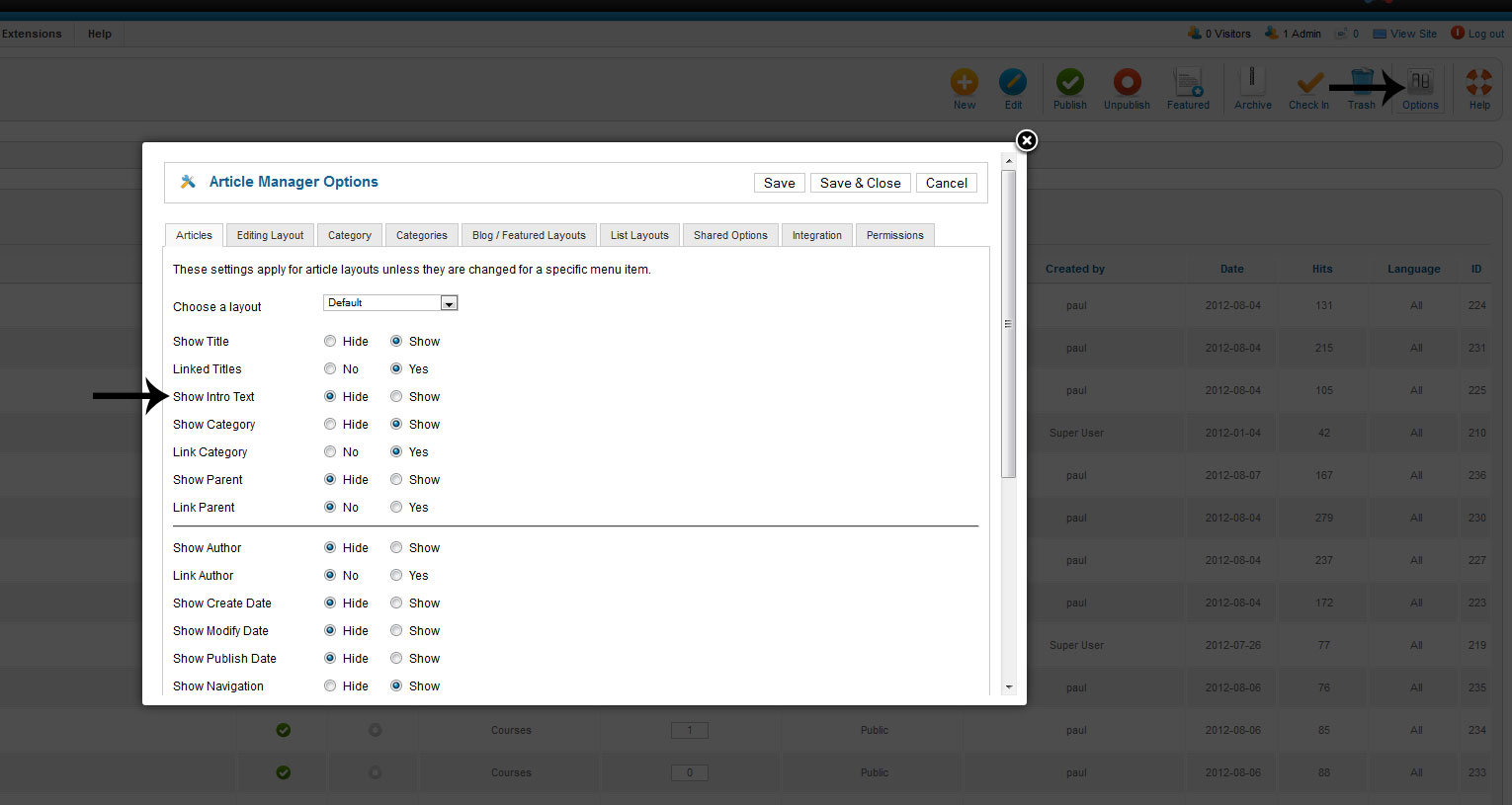Click the Featured toolbar icon
Image resolution: width=1512 pixels, height=805 pixels.
(x=1188, y=82)
